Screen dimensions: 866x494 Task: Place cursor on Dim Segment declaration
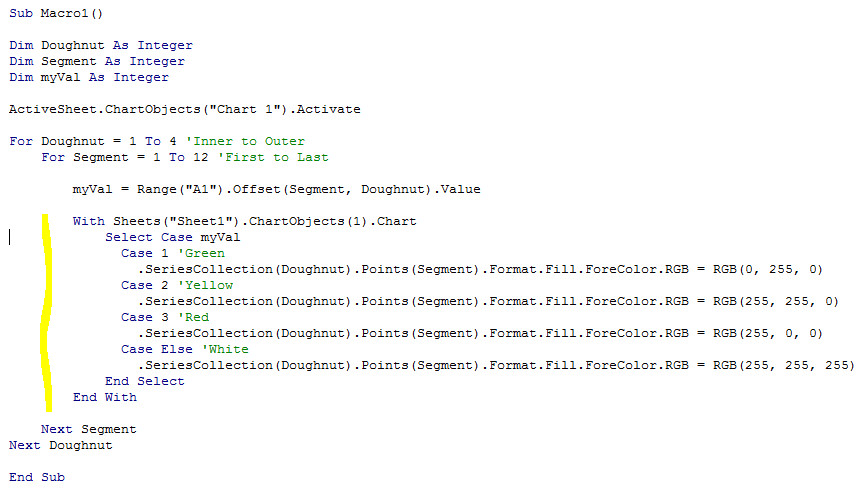pos(97,61)
